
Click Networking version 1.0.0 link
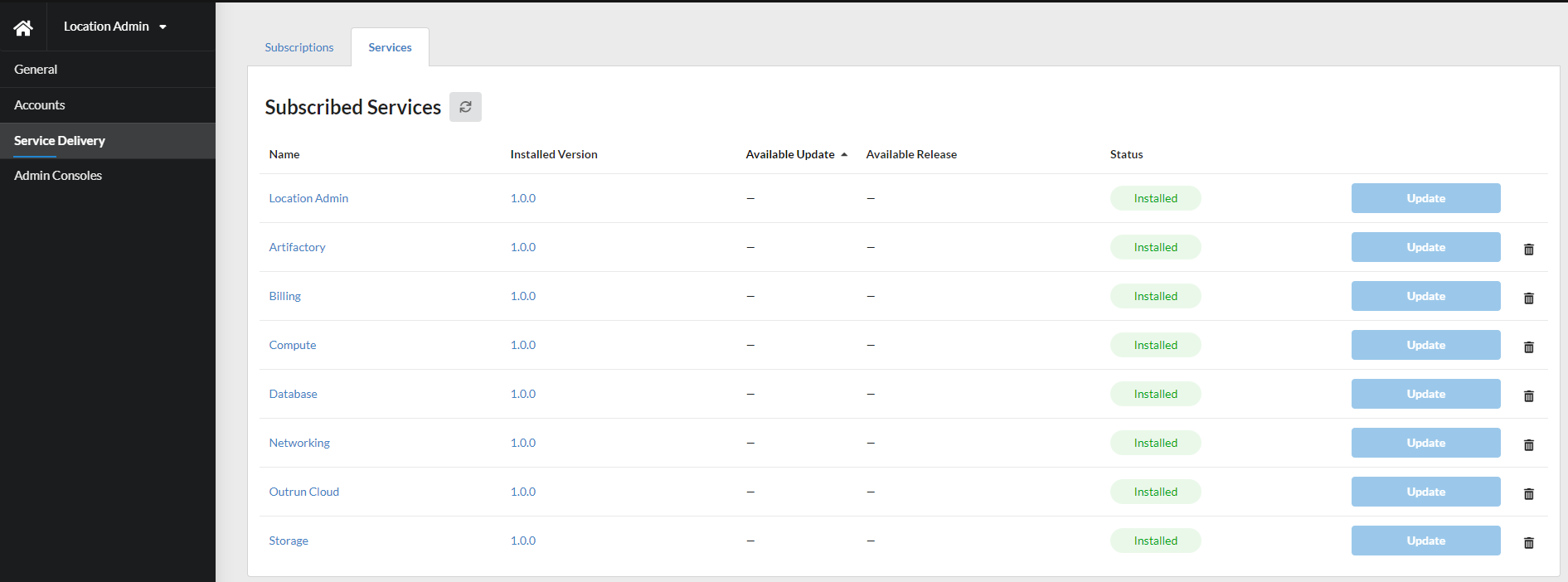pyautogui.click(x=522, y=443)
